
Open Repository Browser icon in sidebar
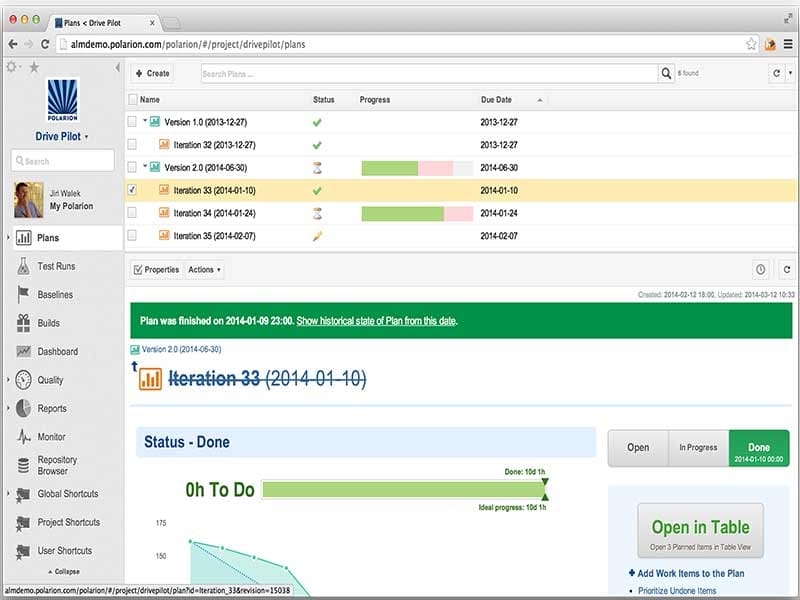tap(23, 465)
